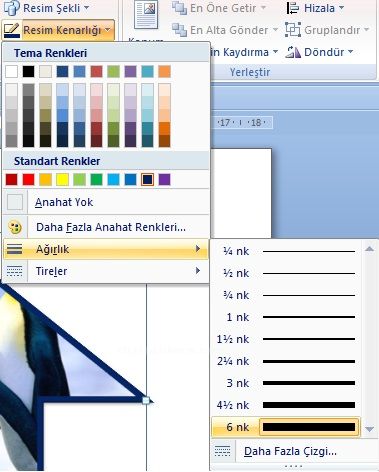Choose 1½ nk line weight
This screenshot has height=472, width=379.
(x=286, y=339)
